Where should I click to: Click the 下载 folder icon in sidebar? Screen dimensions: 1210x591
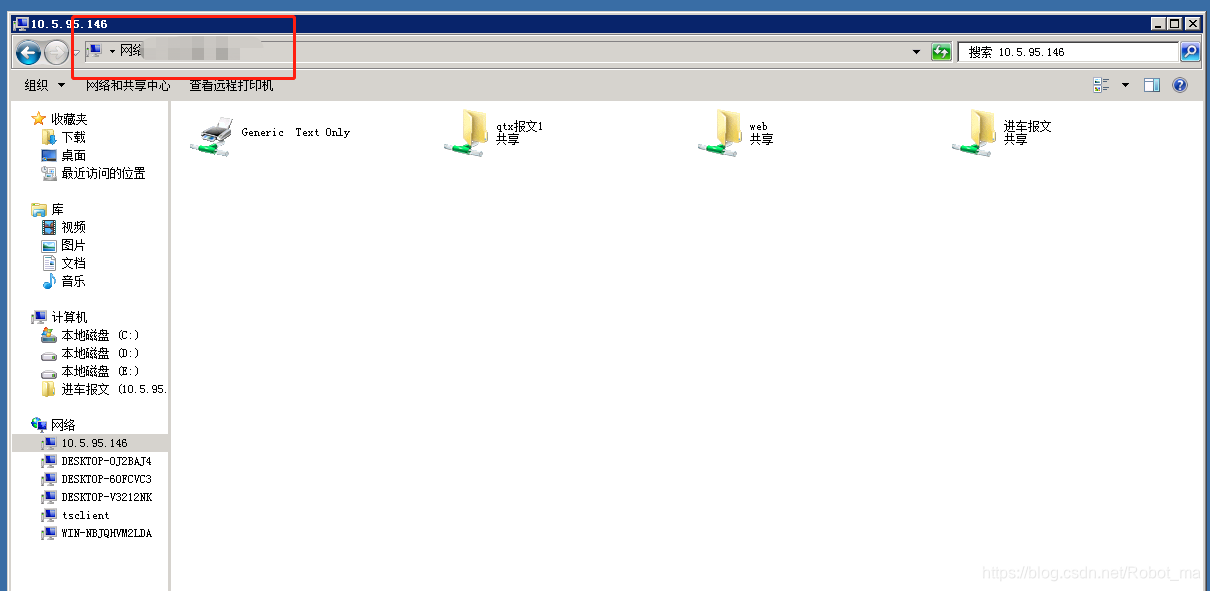49,137
